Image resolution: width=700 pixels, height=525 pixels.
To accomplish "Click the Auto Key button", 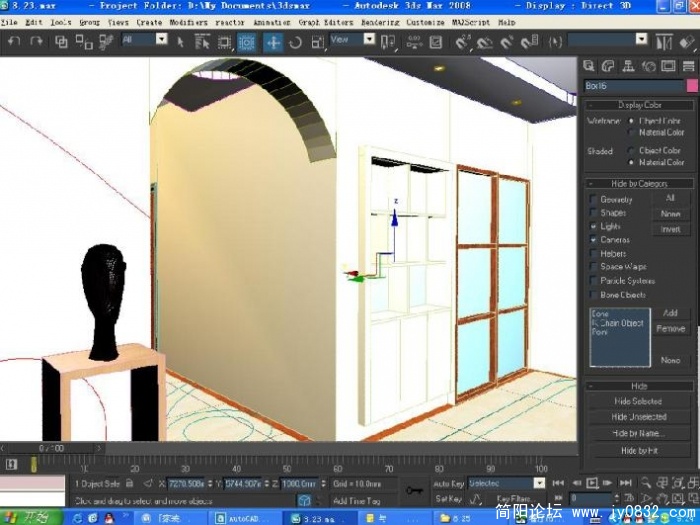I will [449, 483].
